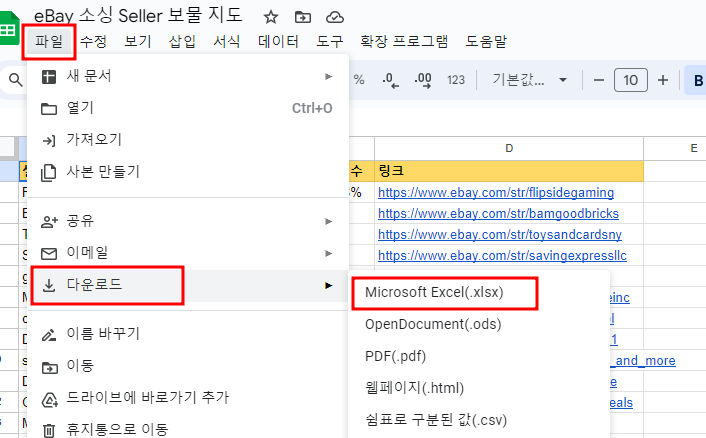Image resolution: width=706 pixels, height=438 pixels.
Task: Click the copy icon beside 사본 만들기
Action: click(49, 173)
